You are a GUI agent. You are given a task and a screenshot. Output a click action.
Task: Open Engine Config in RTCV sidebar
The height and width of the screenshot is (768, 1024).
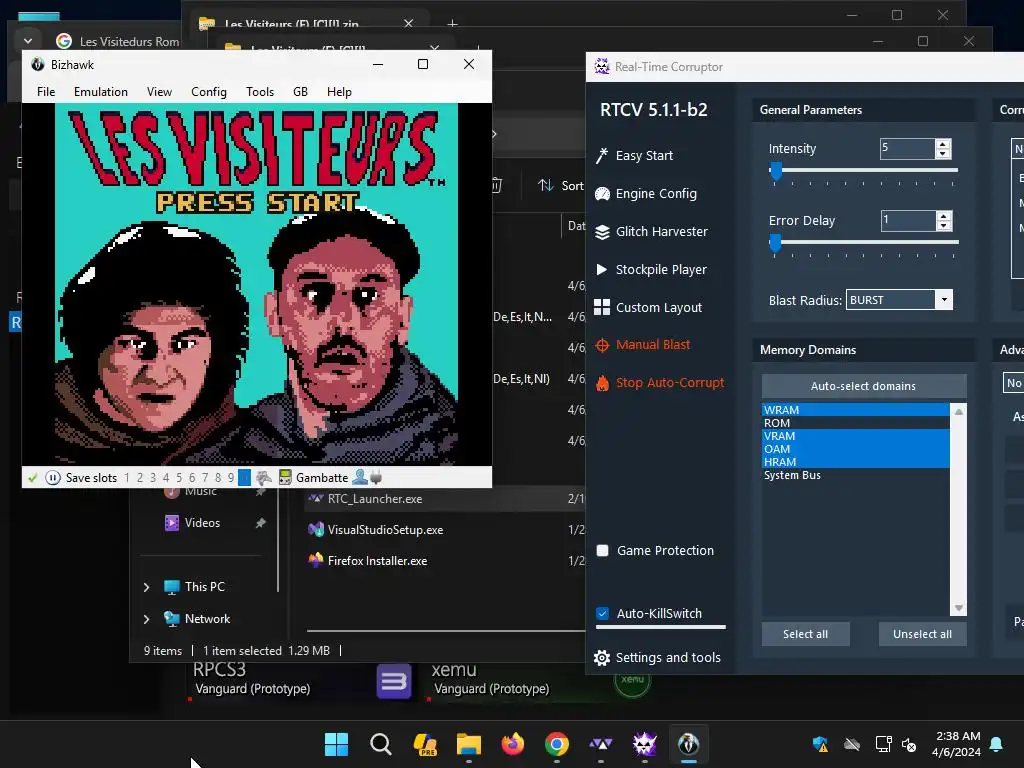click(x=646, y=193)
